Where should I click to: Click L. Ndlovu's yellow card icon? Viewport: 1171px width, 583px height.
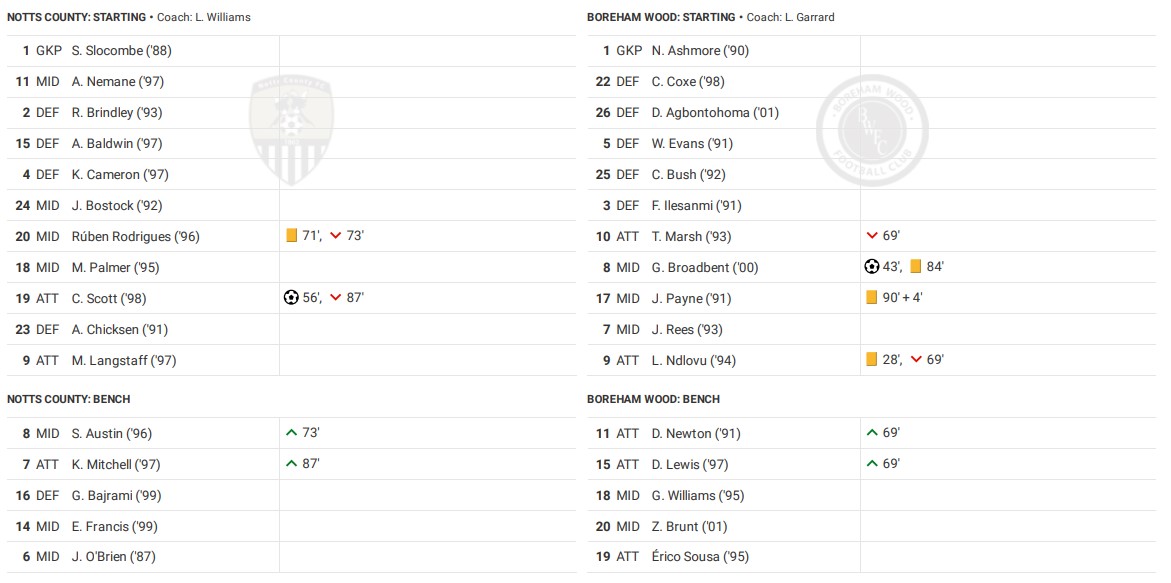click(872, 360)
